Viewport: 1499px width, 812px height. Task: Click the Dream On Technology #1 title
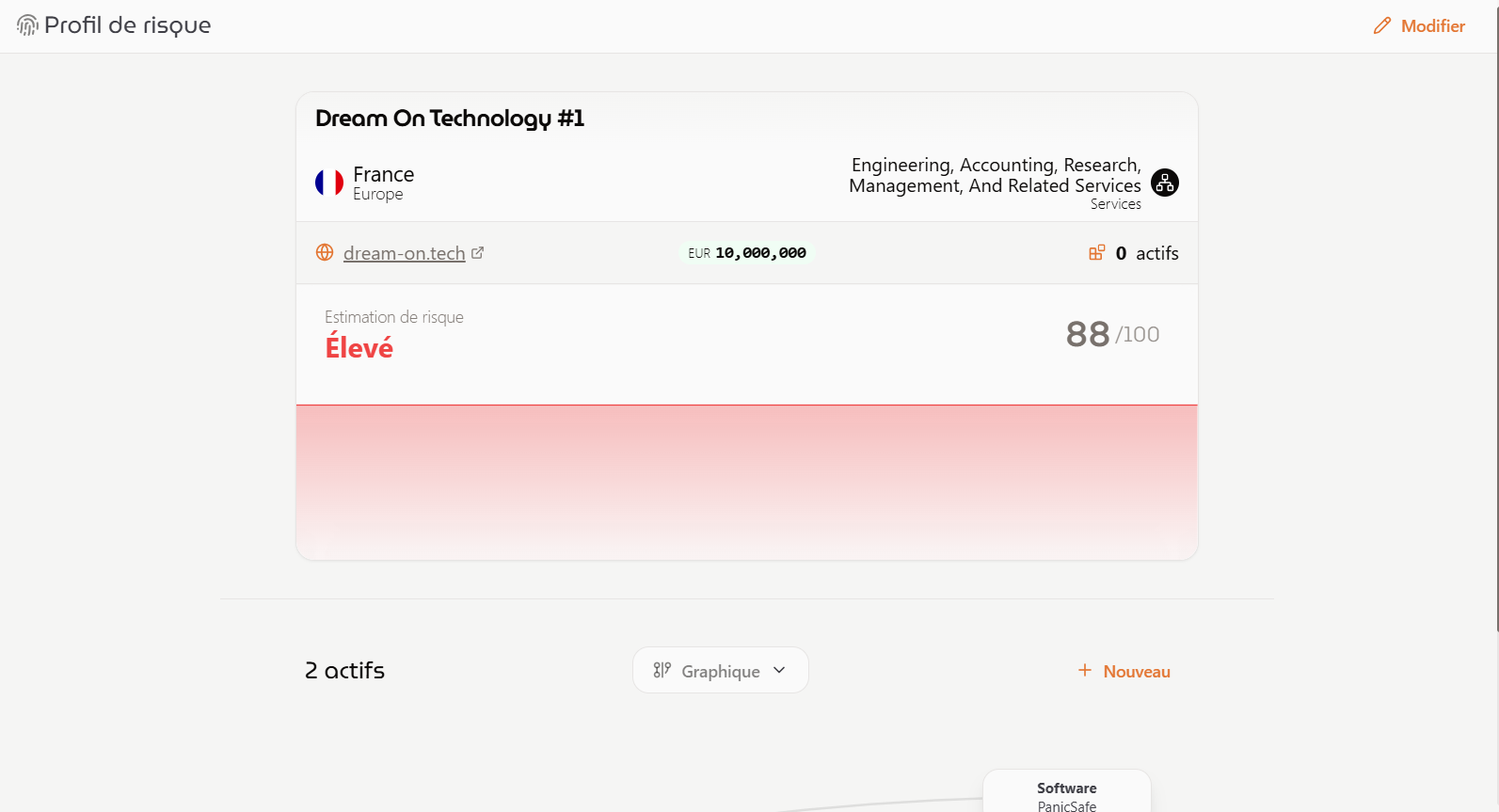[450, 119]
